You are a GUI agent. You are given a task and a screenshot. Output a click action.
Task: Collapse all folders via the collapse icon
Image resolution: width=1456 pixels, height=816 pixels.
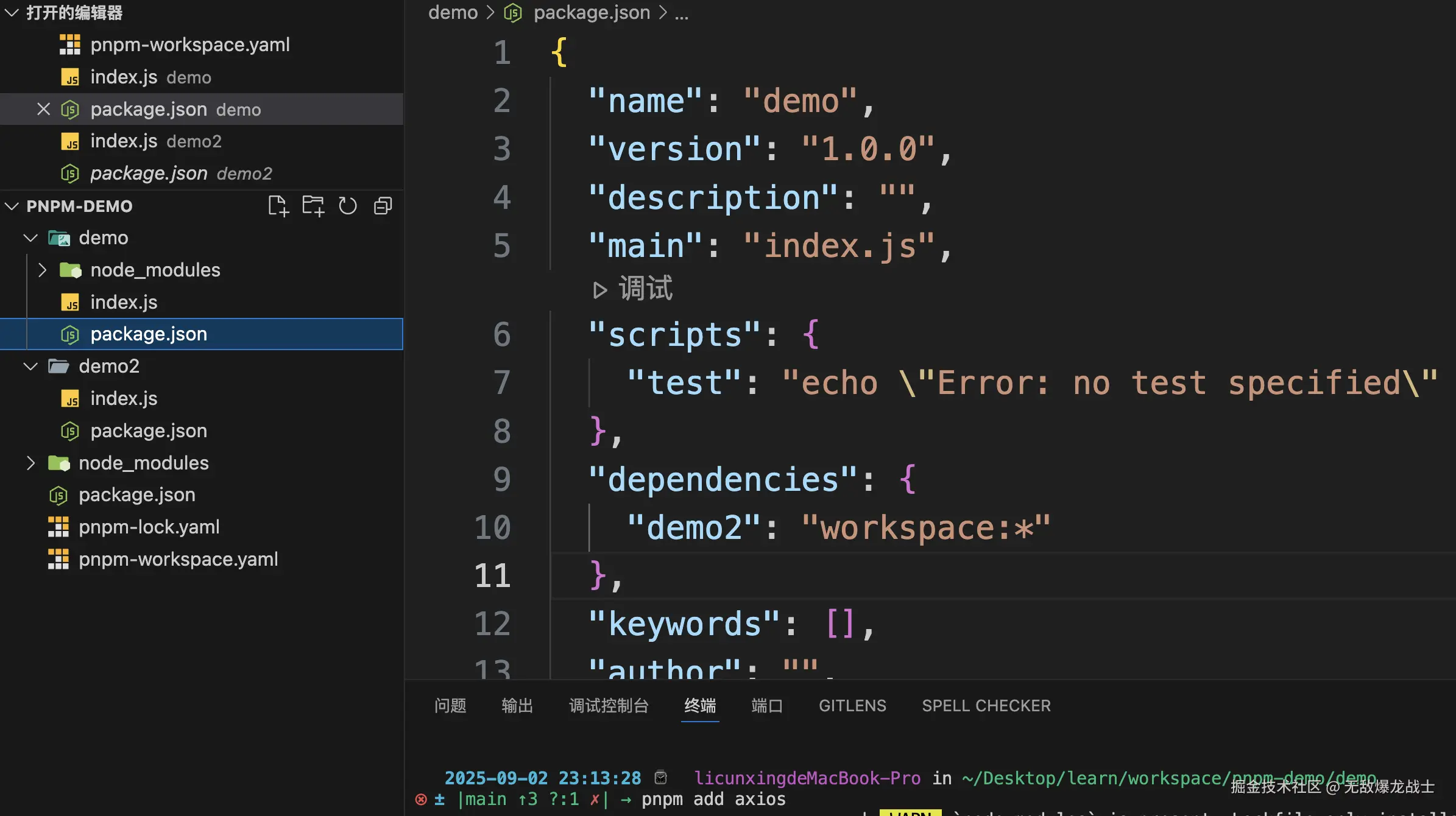click(383, 206)
